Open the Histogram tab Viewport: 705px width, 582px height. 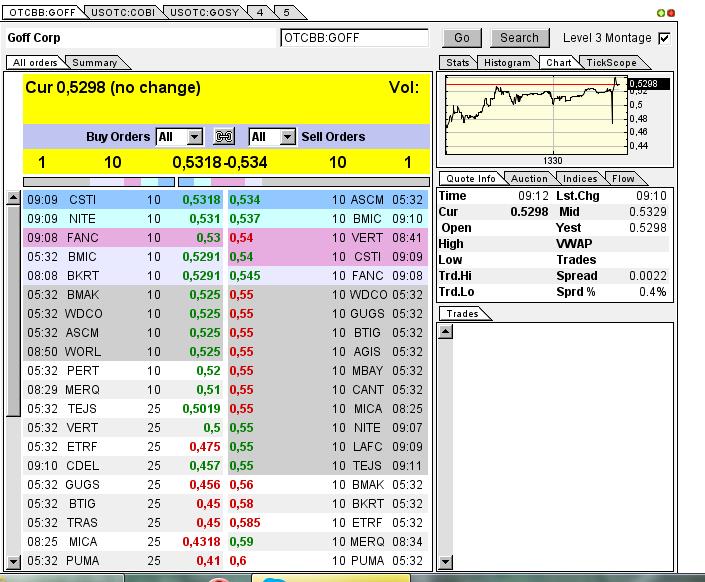point(507,63)
